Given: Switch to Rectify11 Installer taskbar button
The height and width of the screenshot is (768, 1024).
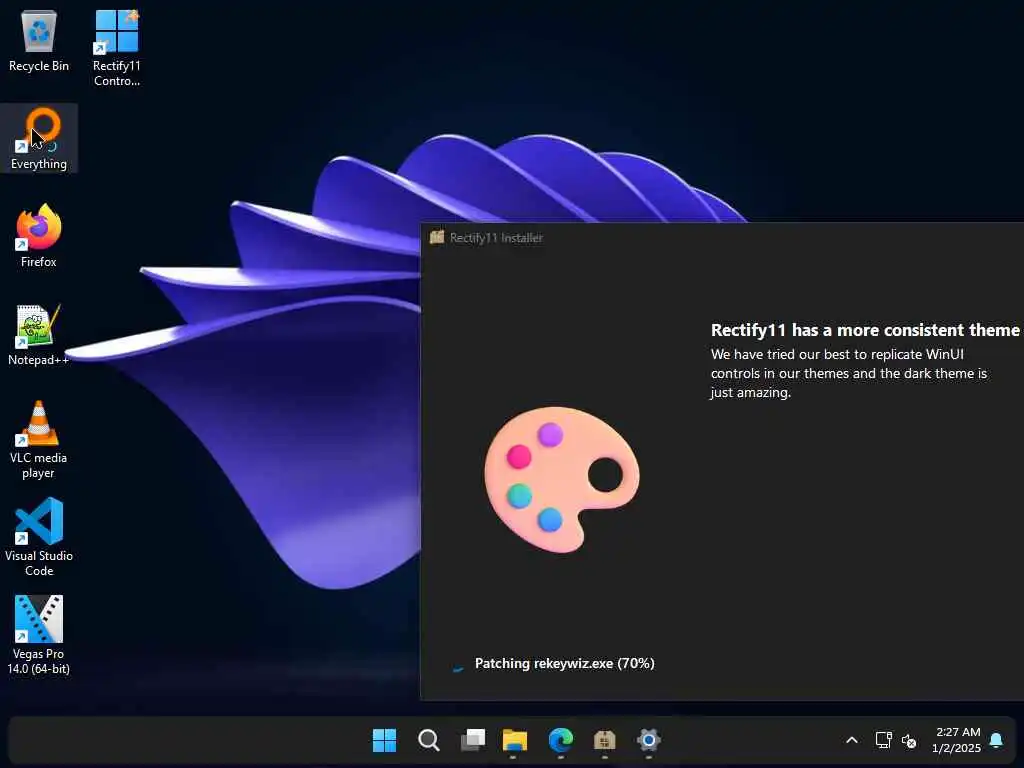Looking at the screenshot, I should 605,740.
